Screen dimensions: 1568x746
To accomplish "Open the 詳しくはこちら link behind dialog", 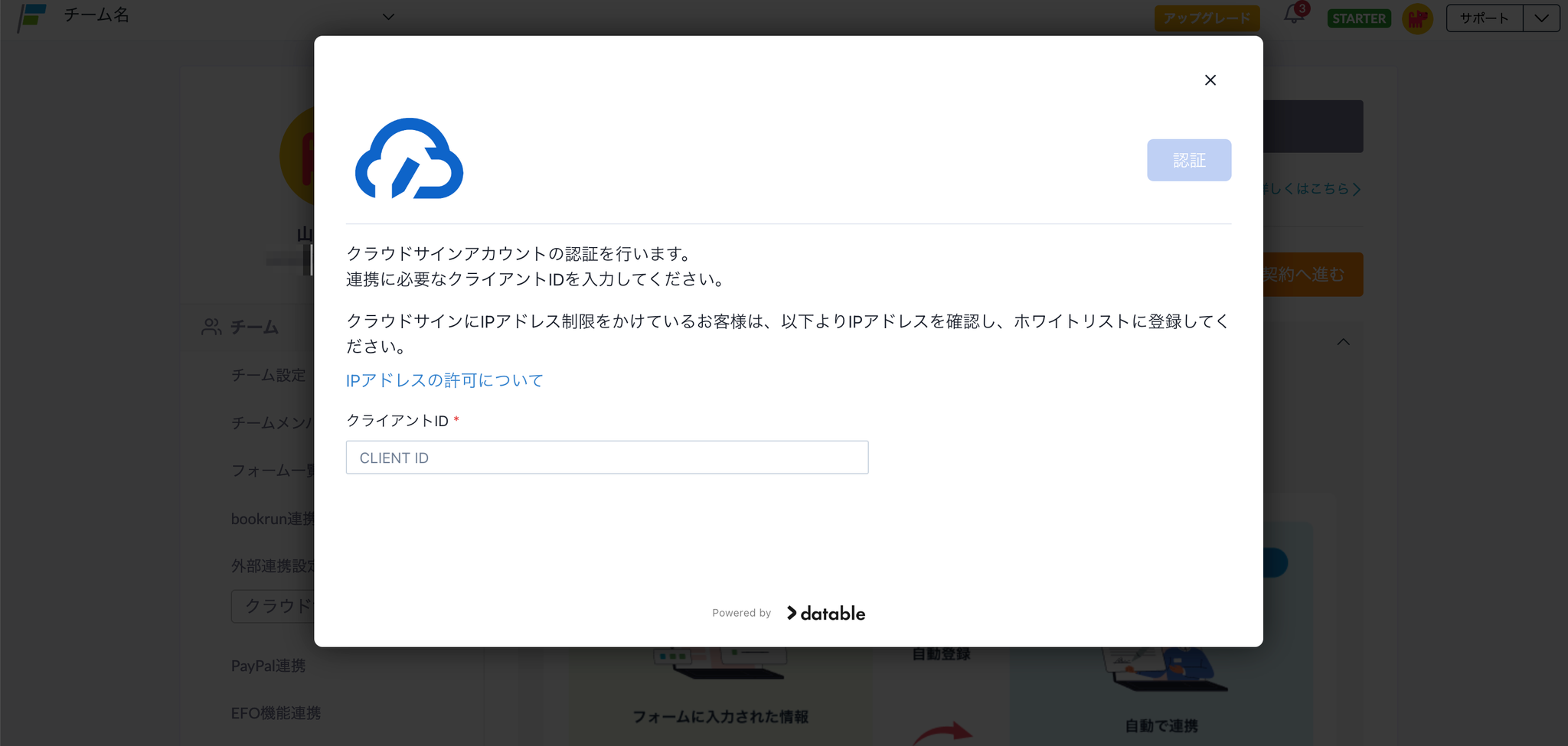I will click(1311, 189).
